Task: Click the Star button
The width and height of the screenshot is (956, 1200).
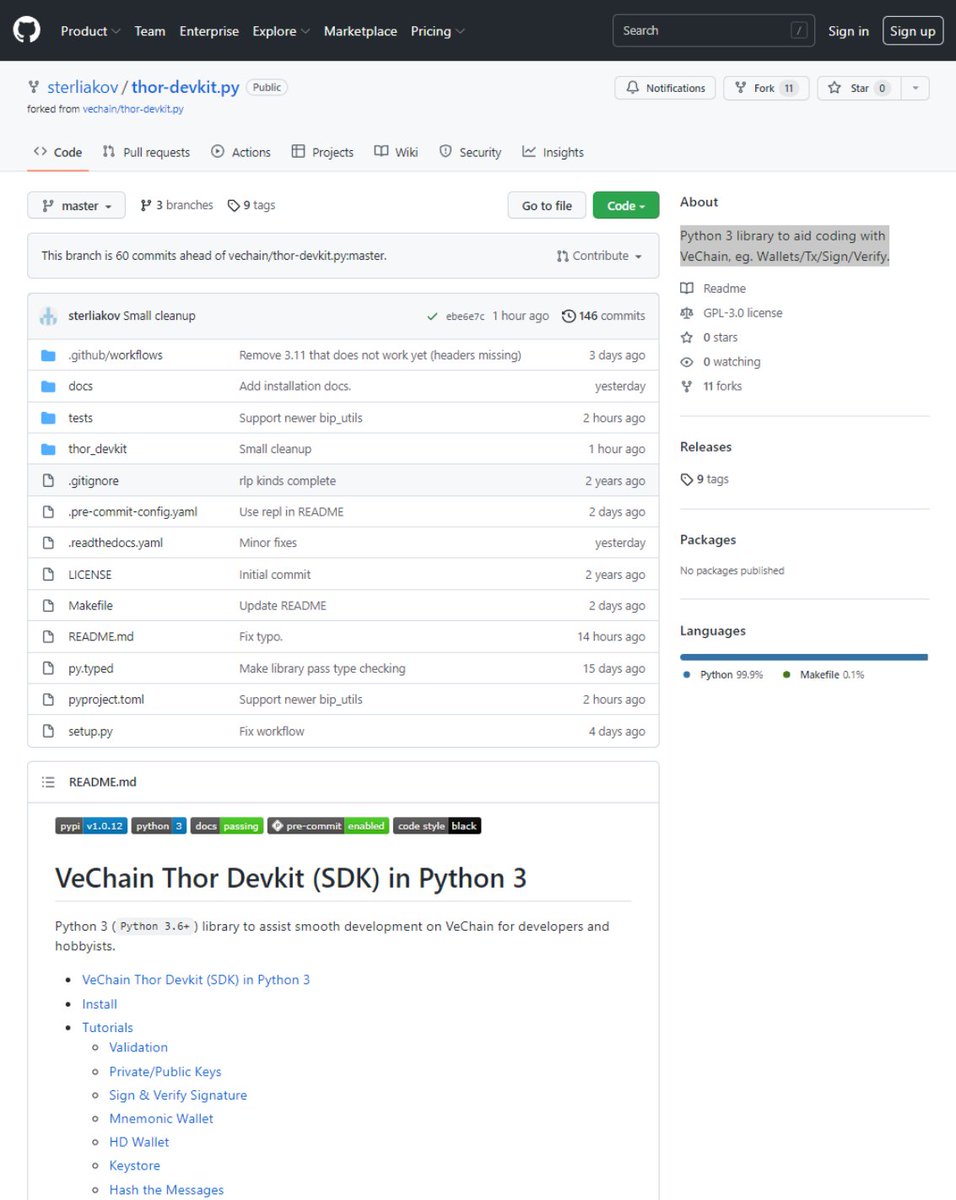Action: [x=859, y=88]
